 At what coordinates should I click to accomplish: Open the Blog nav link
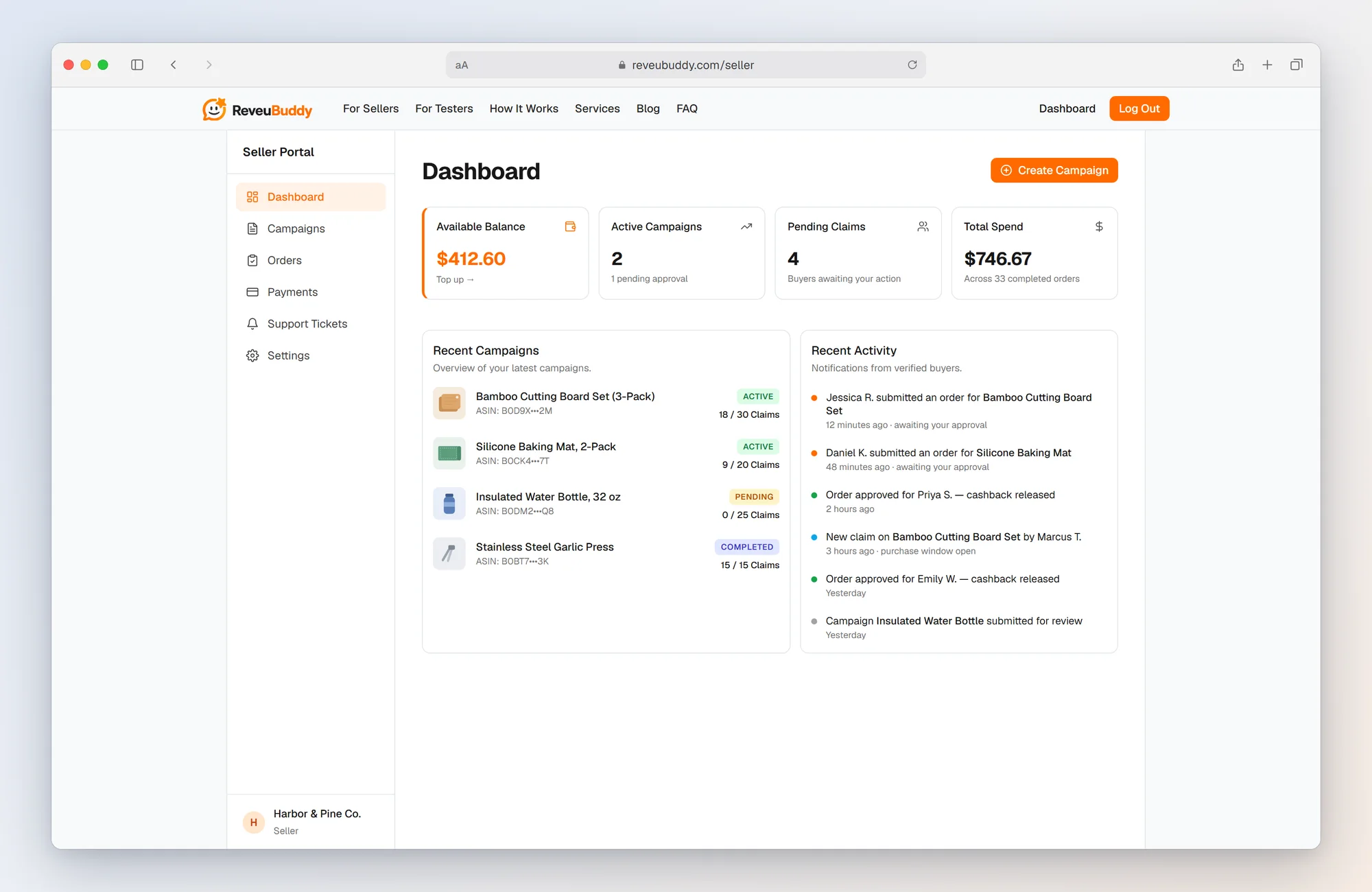648,108
